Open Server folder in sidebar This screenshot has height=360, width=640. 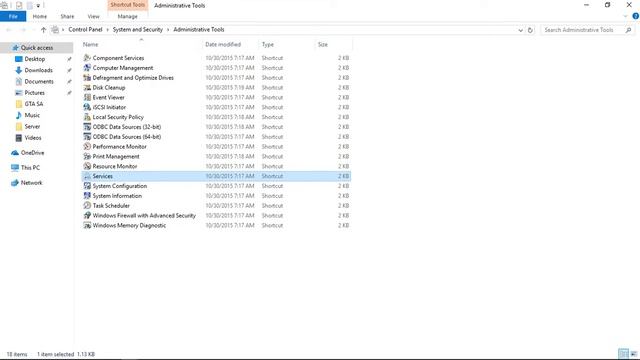tap(32, 127)
